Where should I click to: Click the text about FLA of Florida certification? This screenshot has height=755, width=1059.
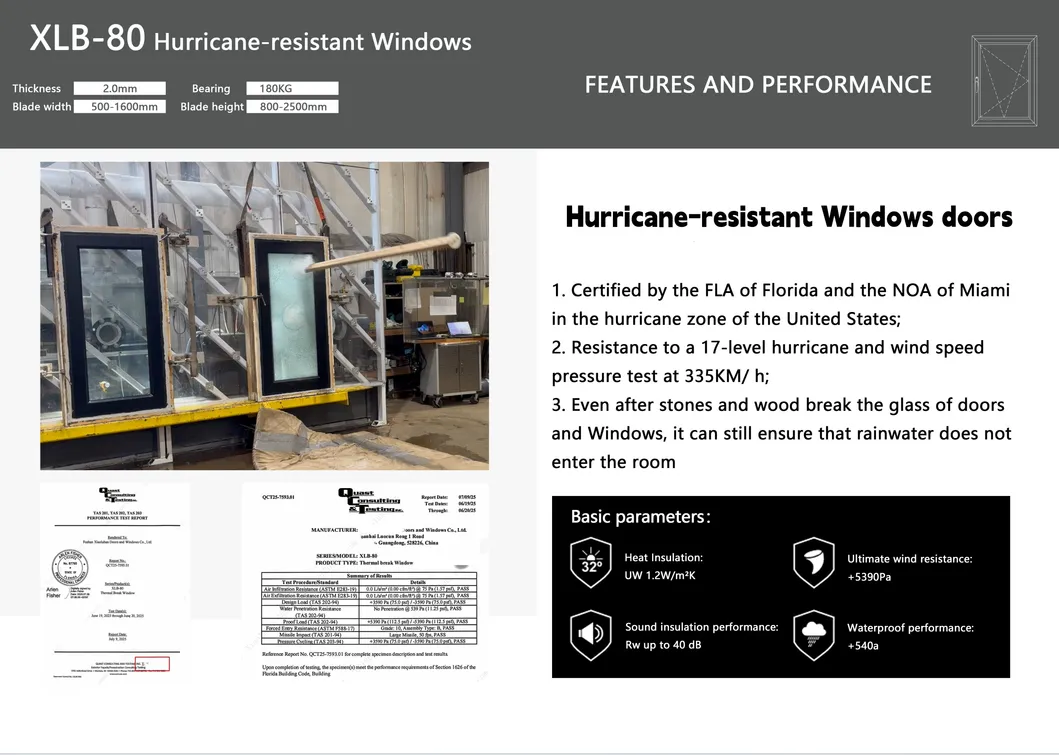pyautogui.click(x=780, y=304)
